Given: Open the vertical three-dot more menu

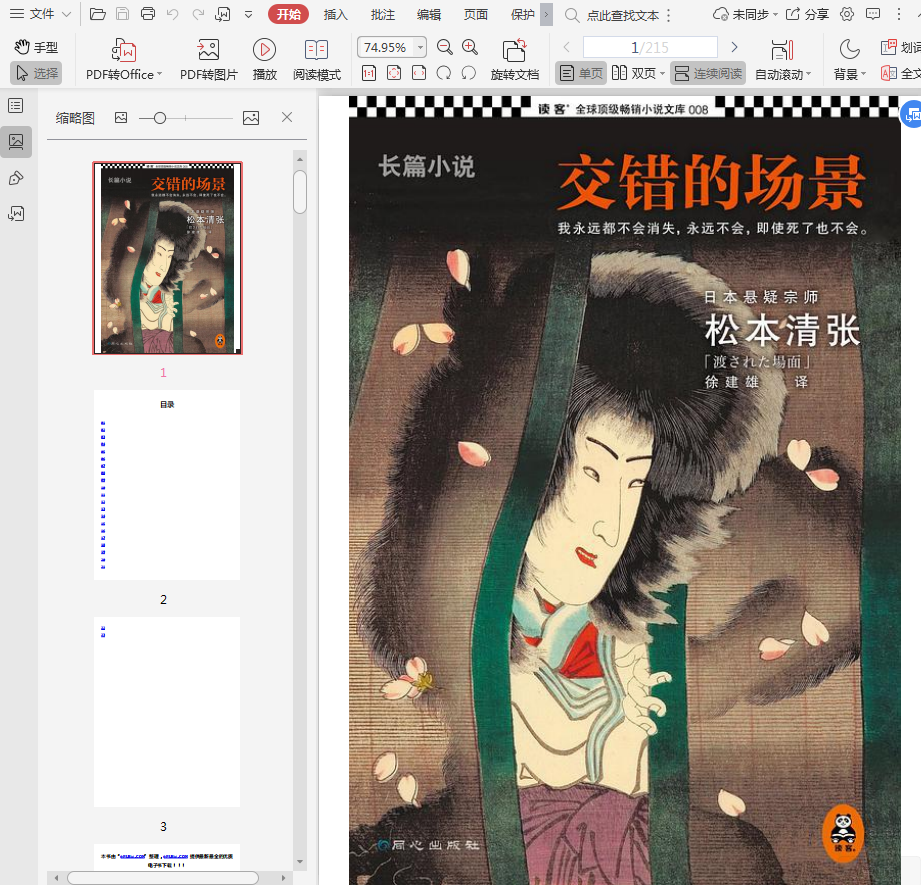Looking at the screenshot, I should (x=899, y=14).
